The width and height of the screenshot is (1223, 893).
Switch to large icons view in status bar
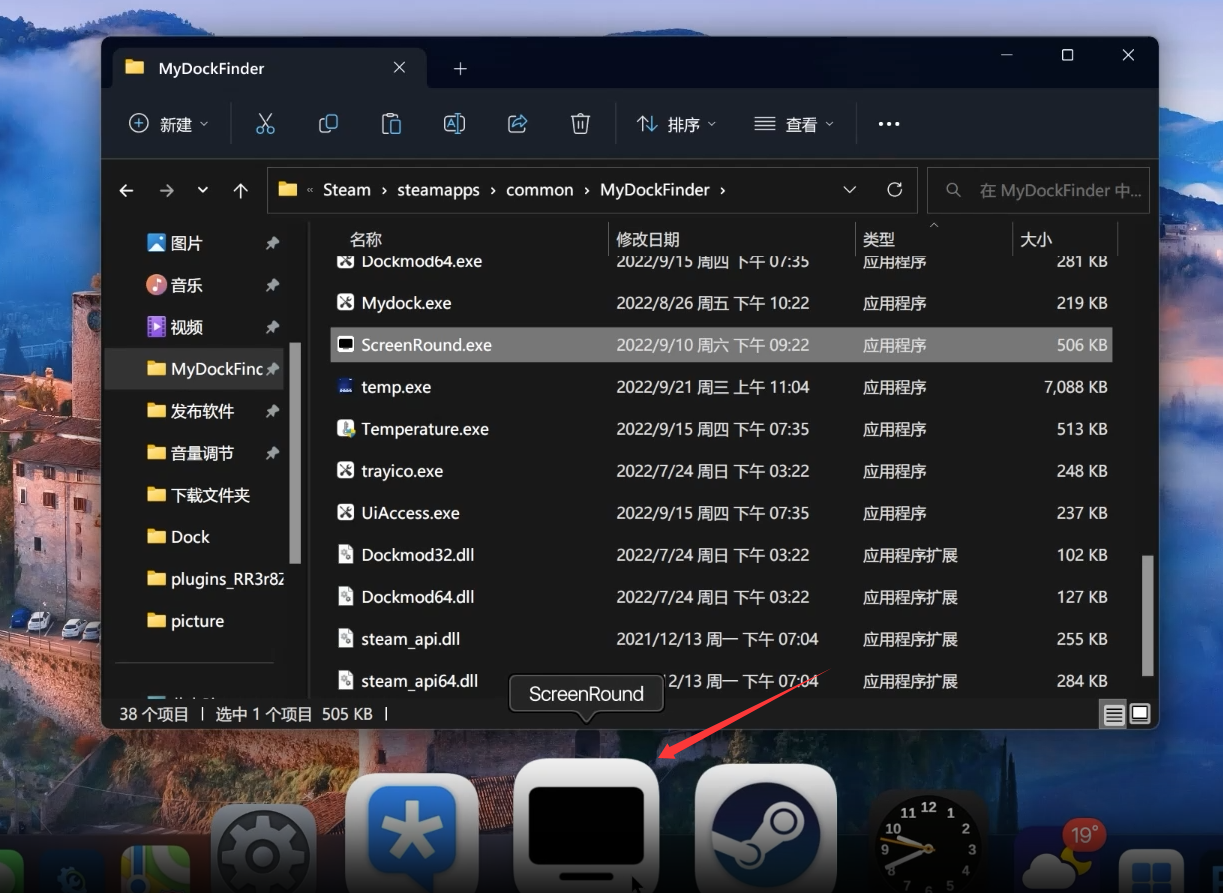1140,714
